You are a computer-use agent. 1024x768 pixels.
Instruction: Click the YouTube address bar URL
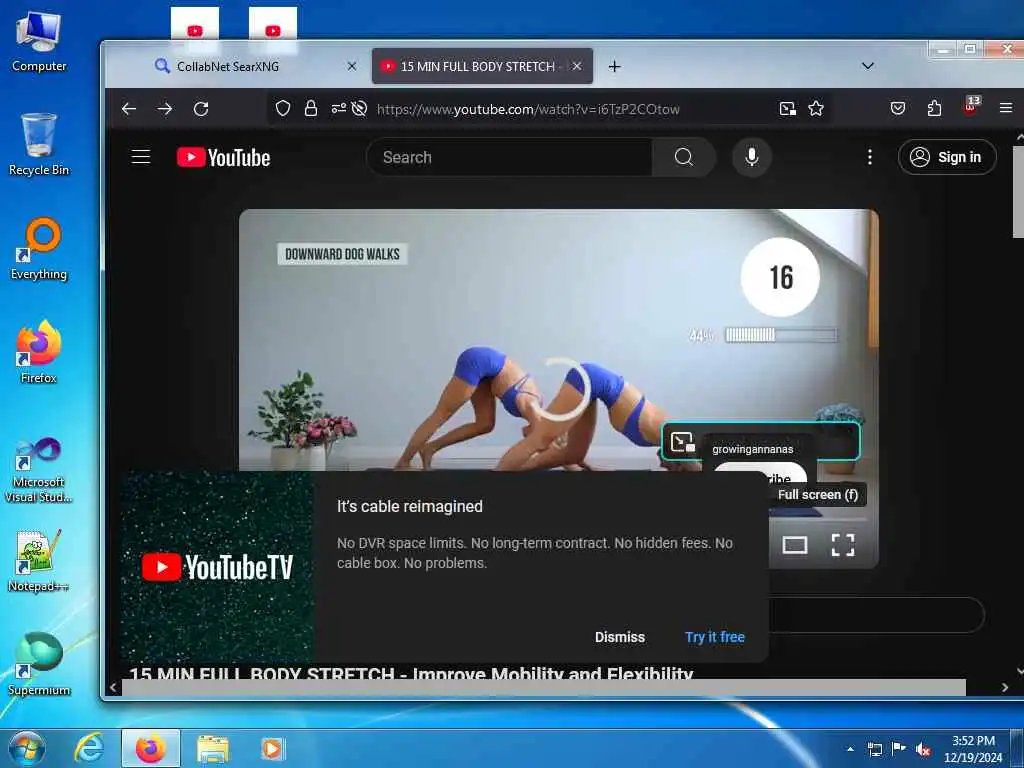pos(528,109)
